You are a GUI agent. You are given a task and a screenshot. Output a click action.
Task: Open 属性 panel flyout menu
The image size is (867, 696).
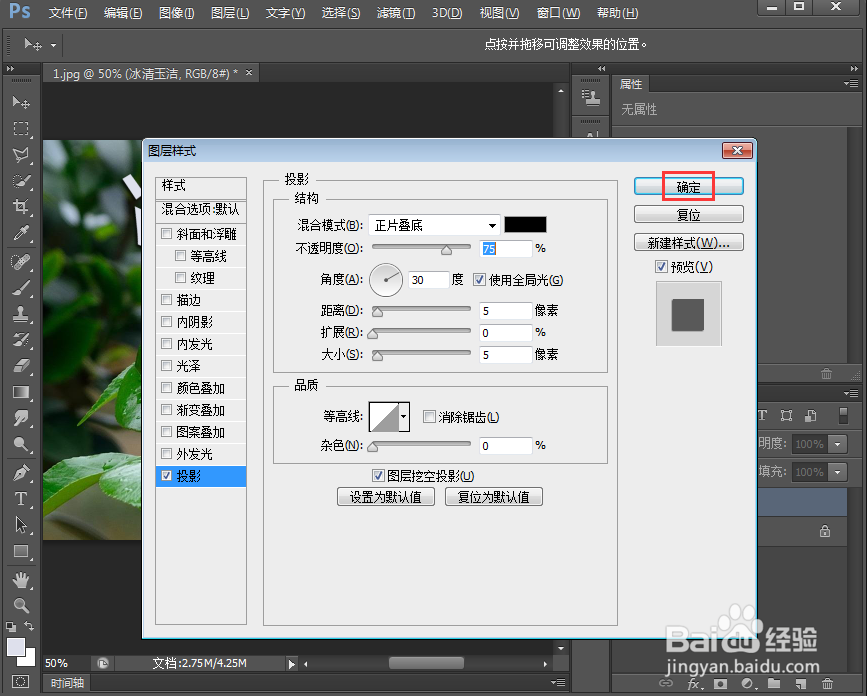coord(851,84)
